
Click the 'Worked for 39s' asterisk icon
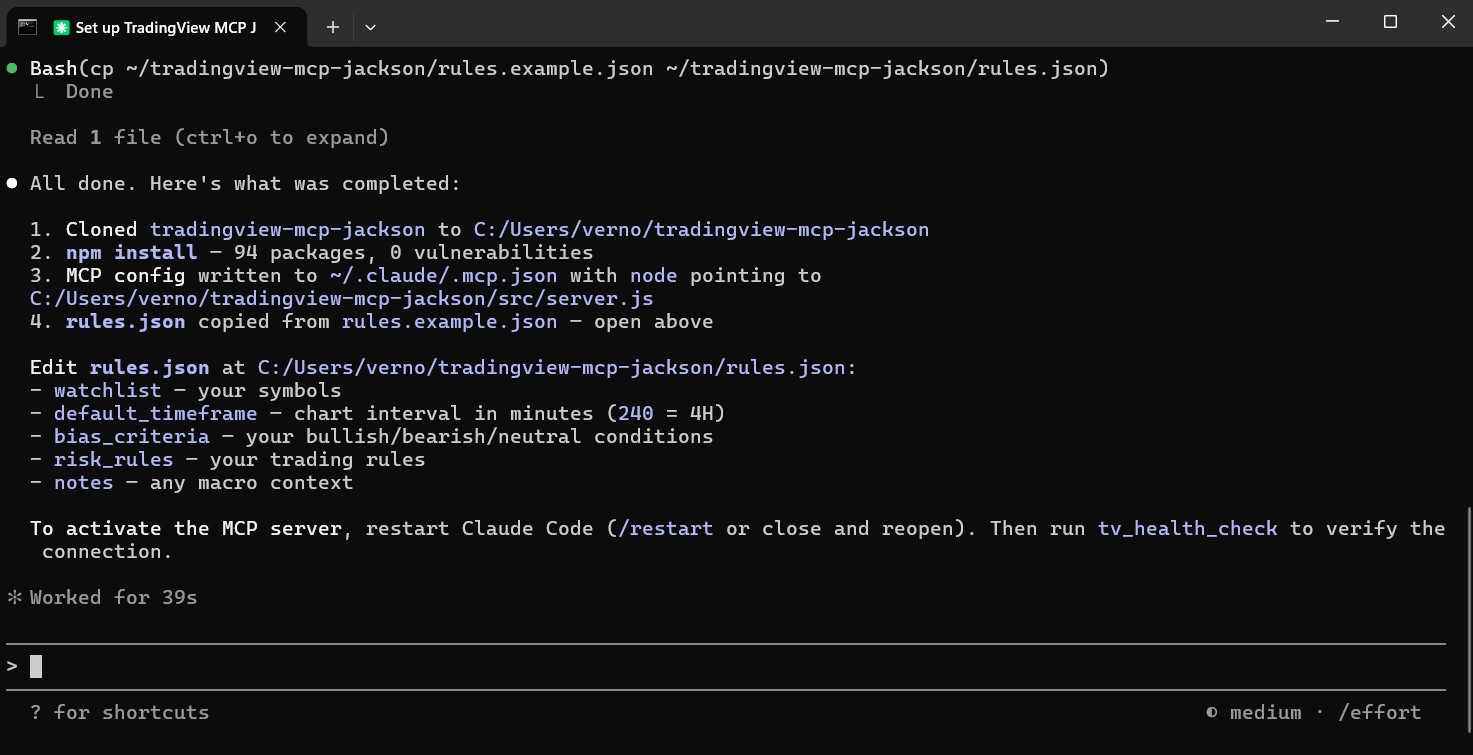(14, 598)
